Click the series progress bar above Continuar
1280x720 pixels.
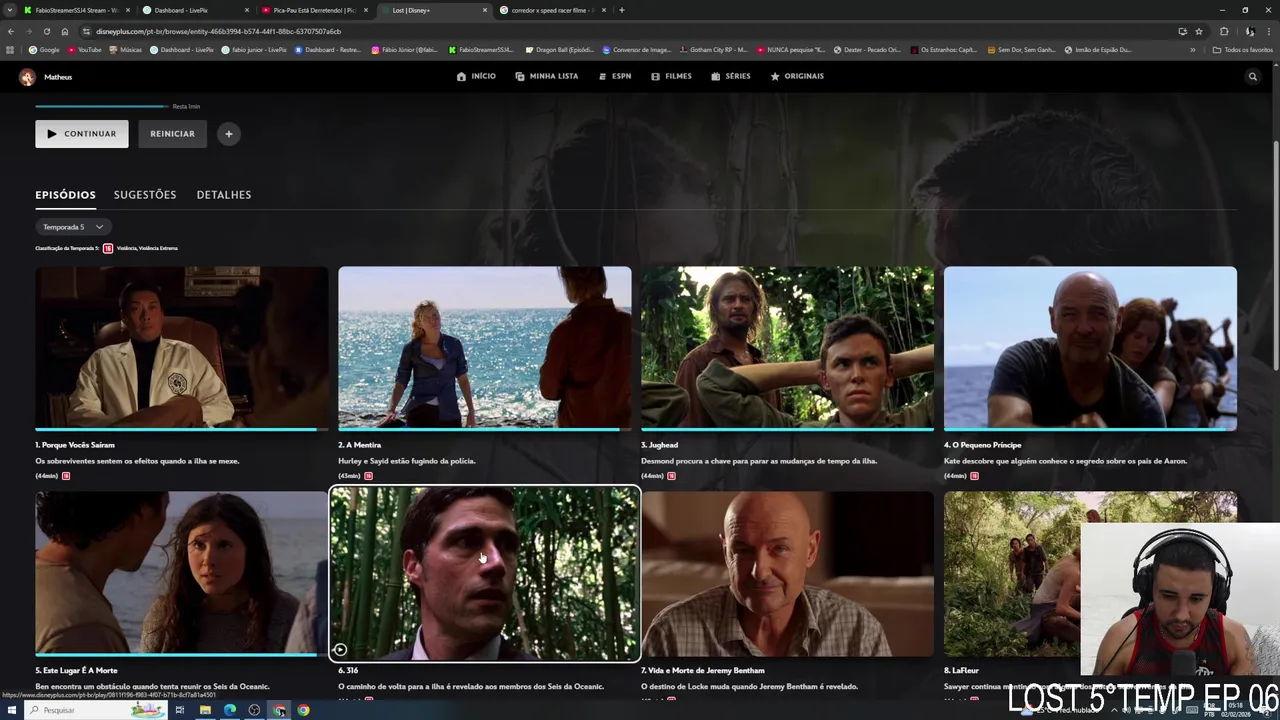coord(102,106)
